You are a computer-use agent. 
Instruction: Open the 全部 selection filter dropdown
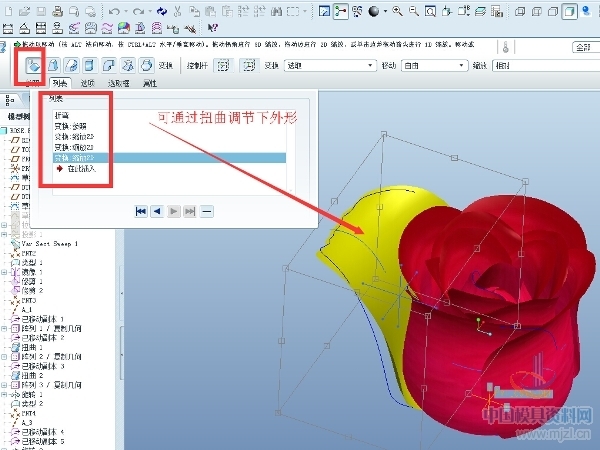point(586,47)
